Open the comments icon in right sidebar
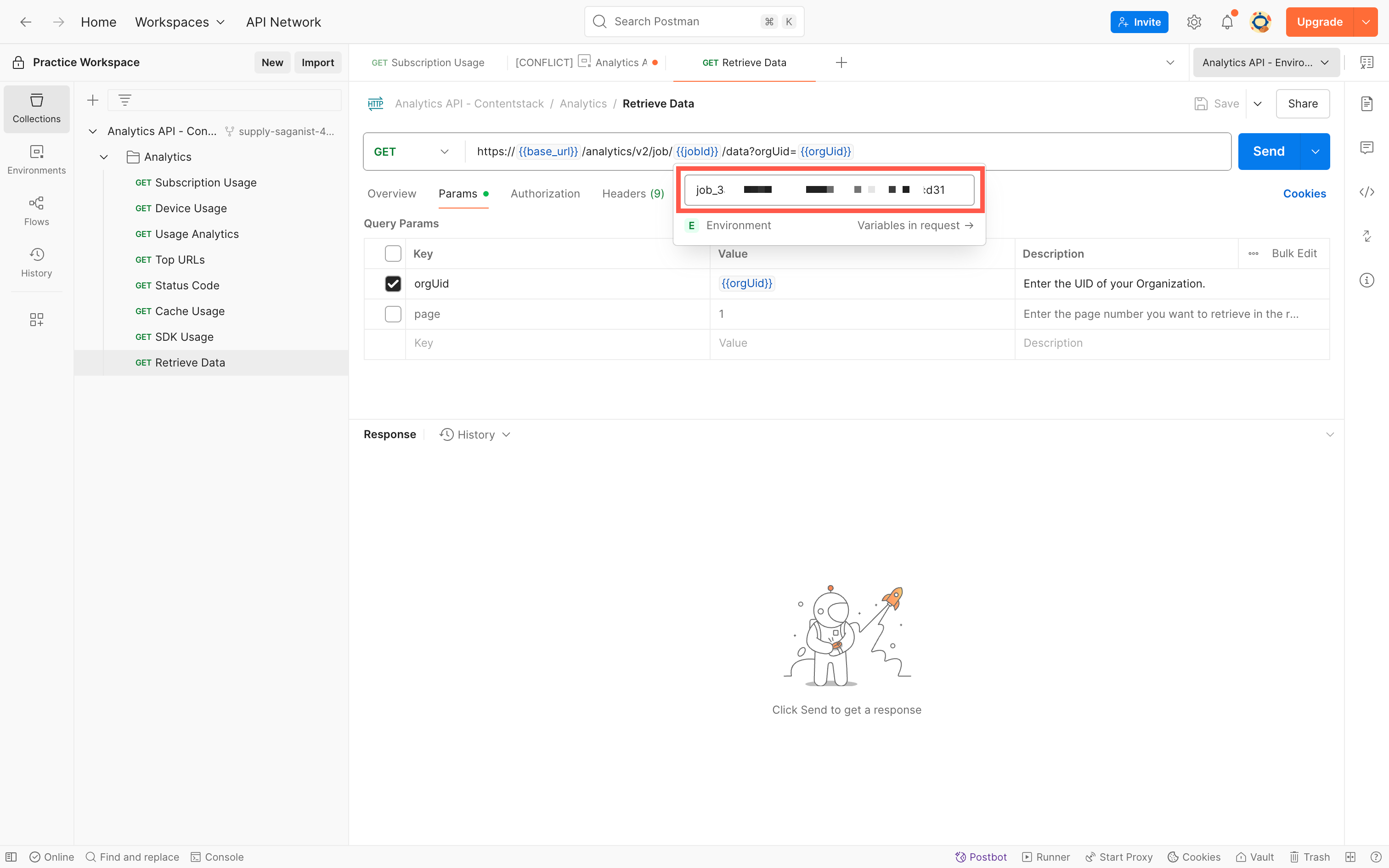The width and height of the screenshot is (1389, 868). click(1366, 147)
